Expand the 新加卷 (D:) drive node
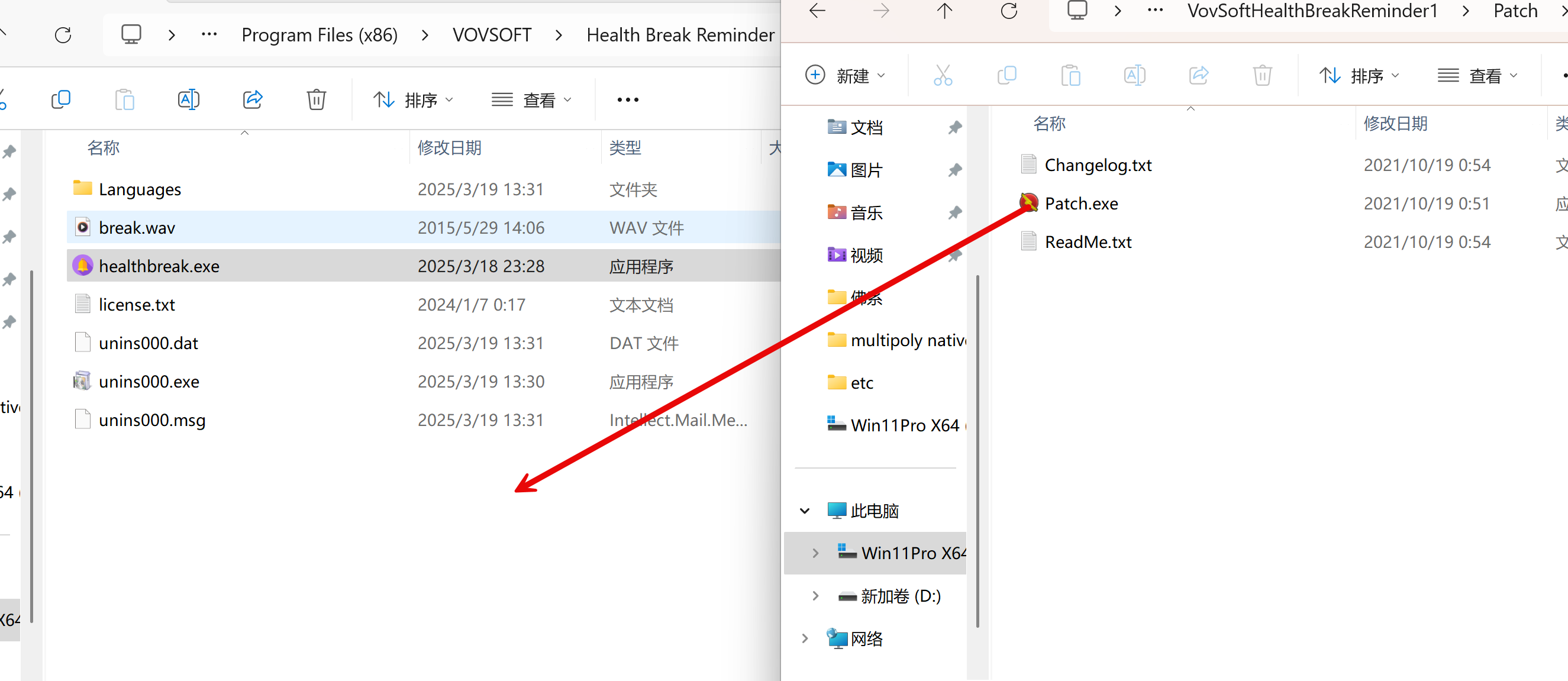This screenshot has width=1568, height=681. [x=815, y=595]
